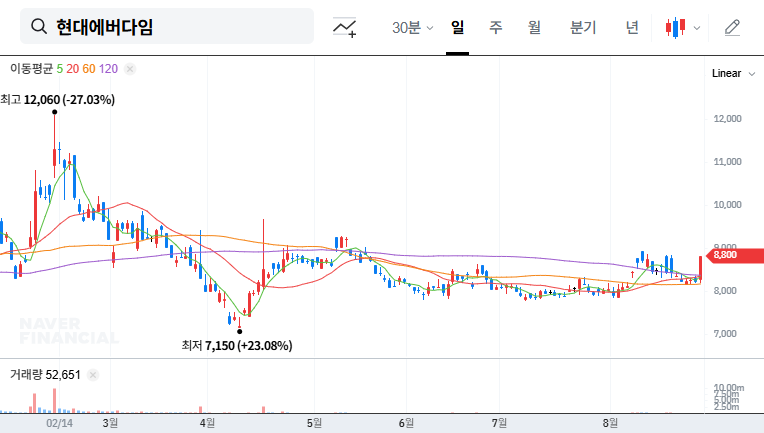Open the 30분 interval dropdown

click(412, 27)
